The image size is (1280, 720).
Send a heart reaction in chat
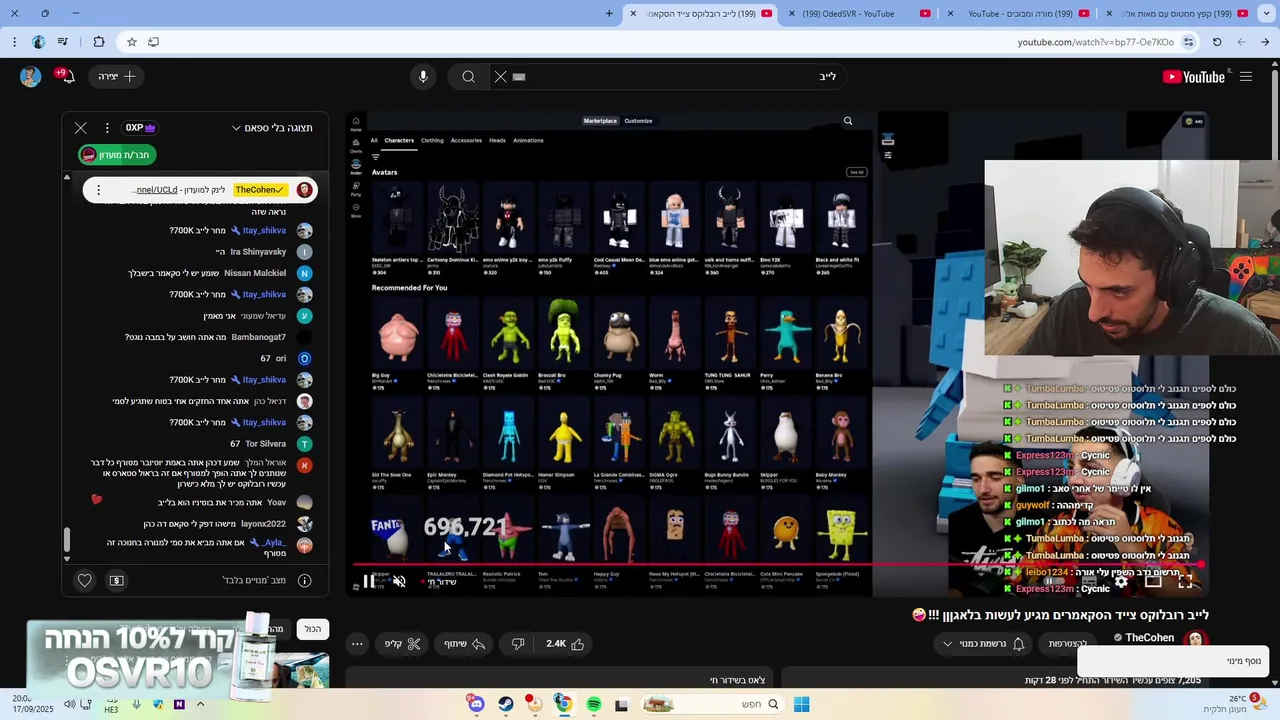85,580
